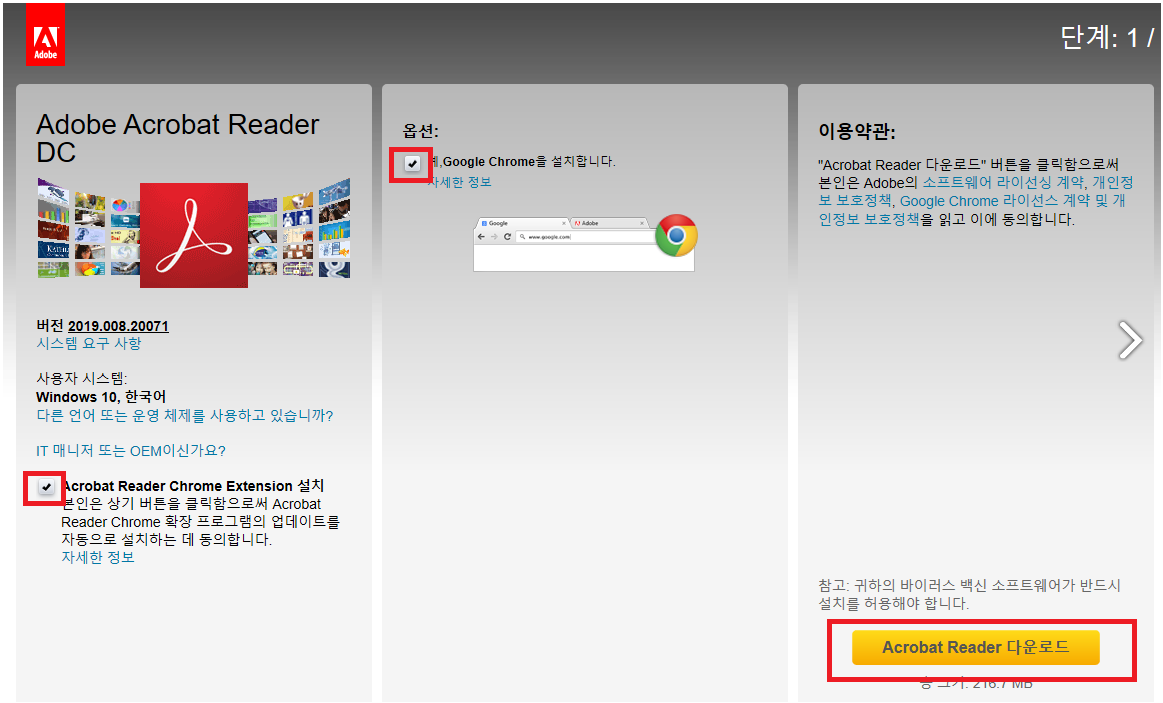The width and height of the screenshot is (1163, 703).
Task: Click the Acrobat Reader 다운로드 button
Action: (975, 647)
